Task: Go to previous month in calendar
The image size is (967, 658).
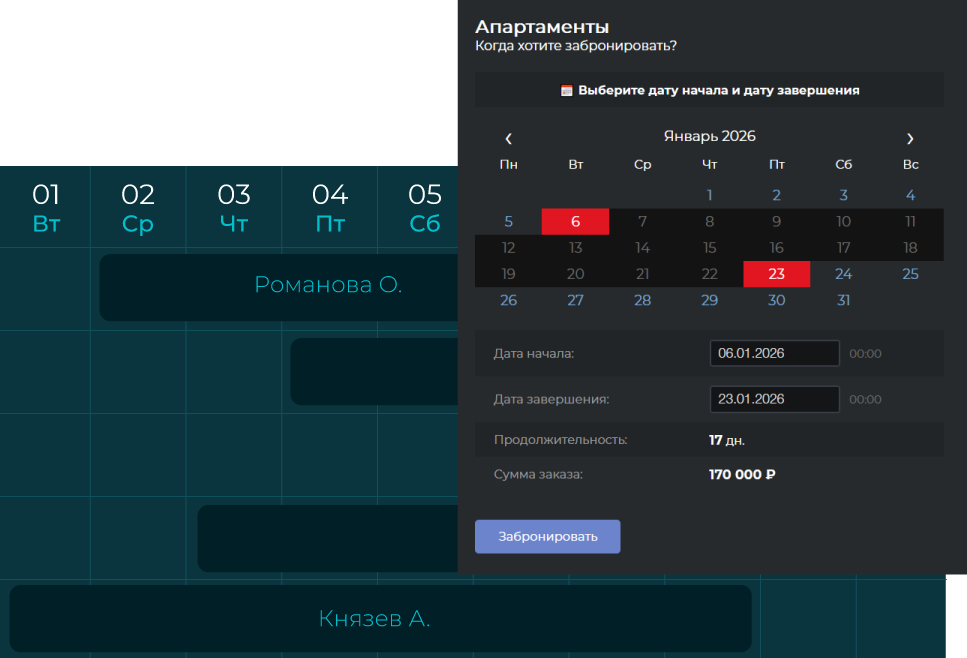Action: tap(509, 138)
